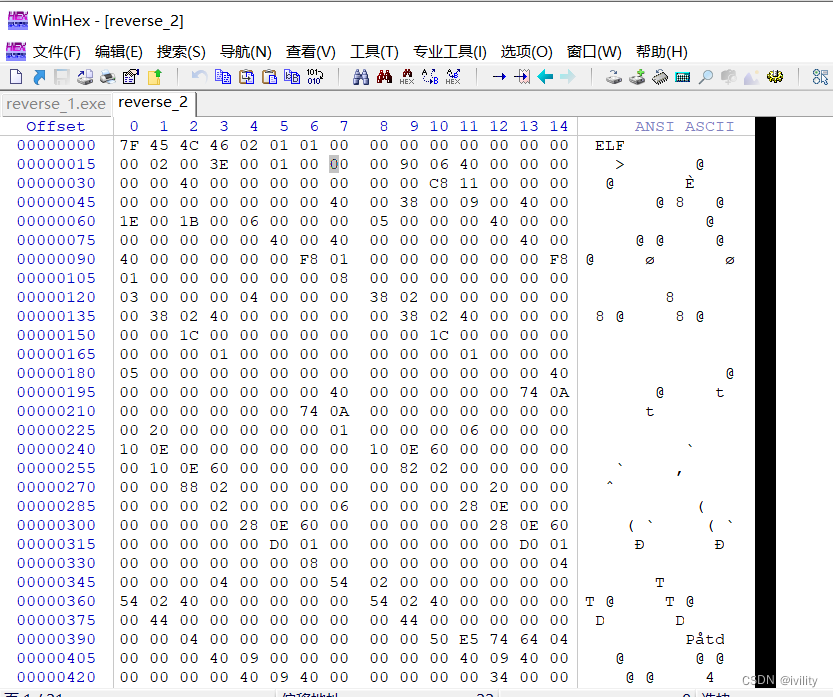Navigate back with the cyan left arrow

(545, 77)
